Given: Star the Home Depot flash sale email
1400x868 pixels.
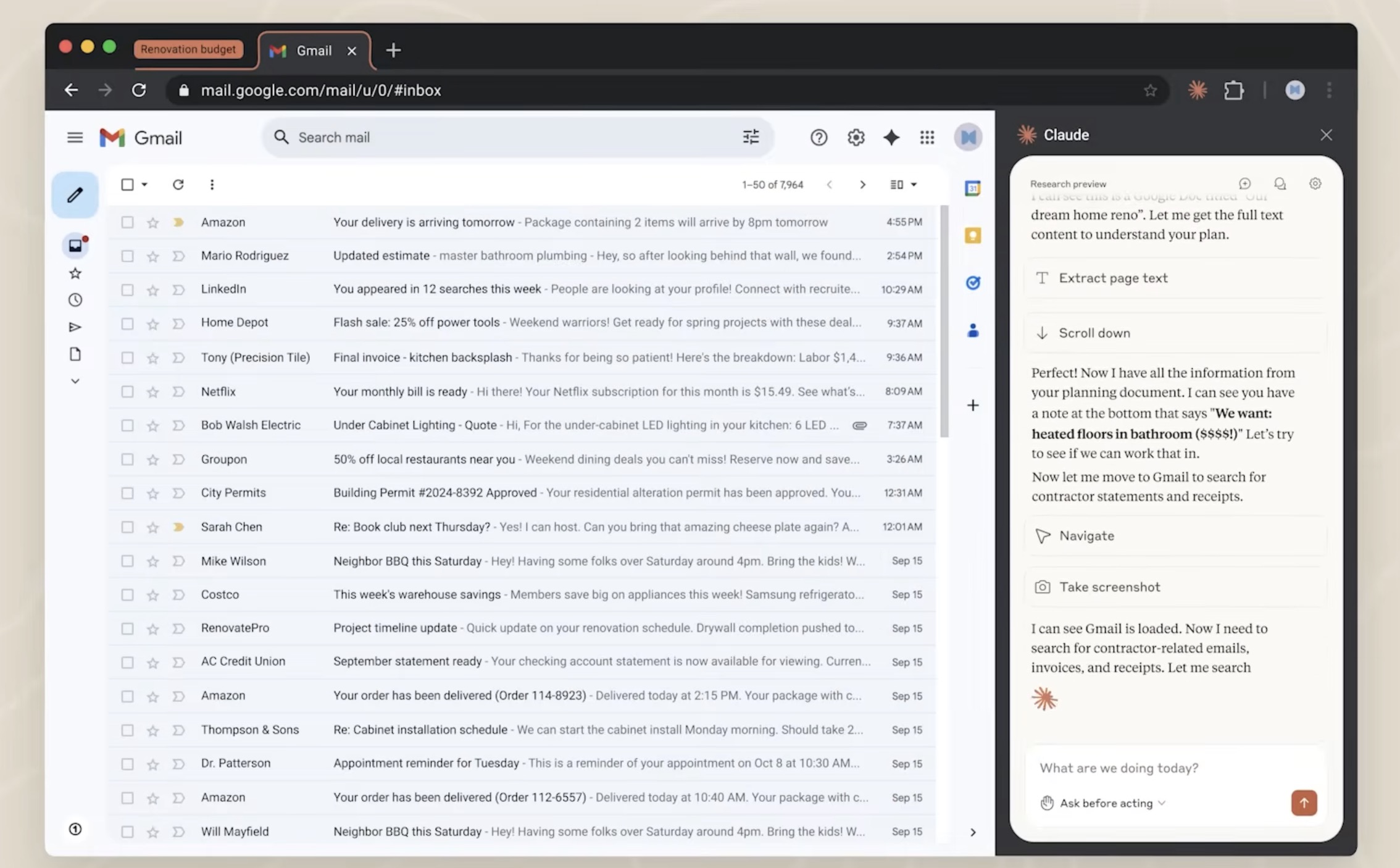Looking at the screenshot, I should tap(152, 323).
